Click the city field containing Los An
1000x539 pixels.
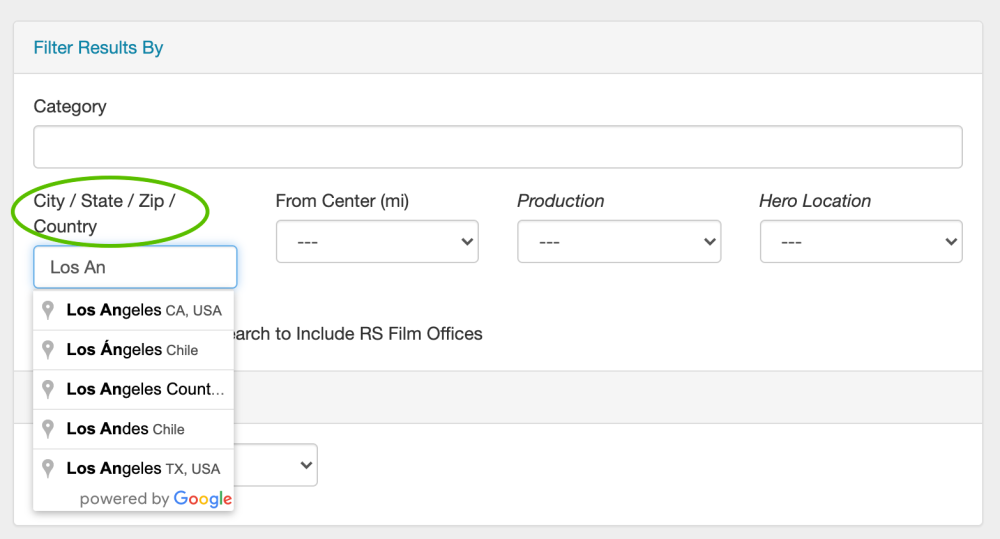click(135, 267)
